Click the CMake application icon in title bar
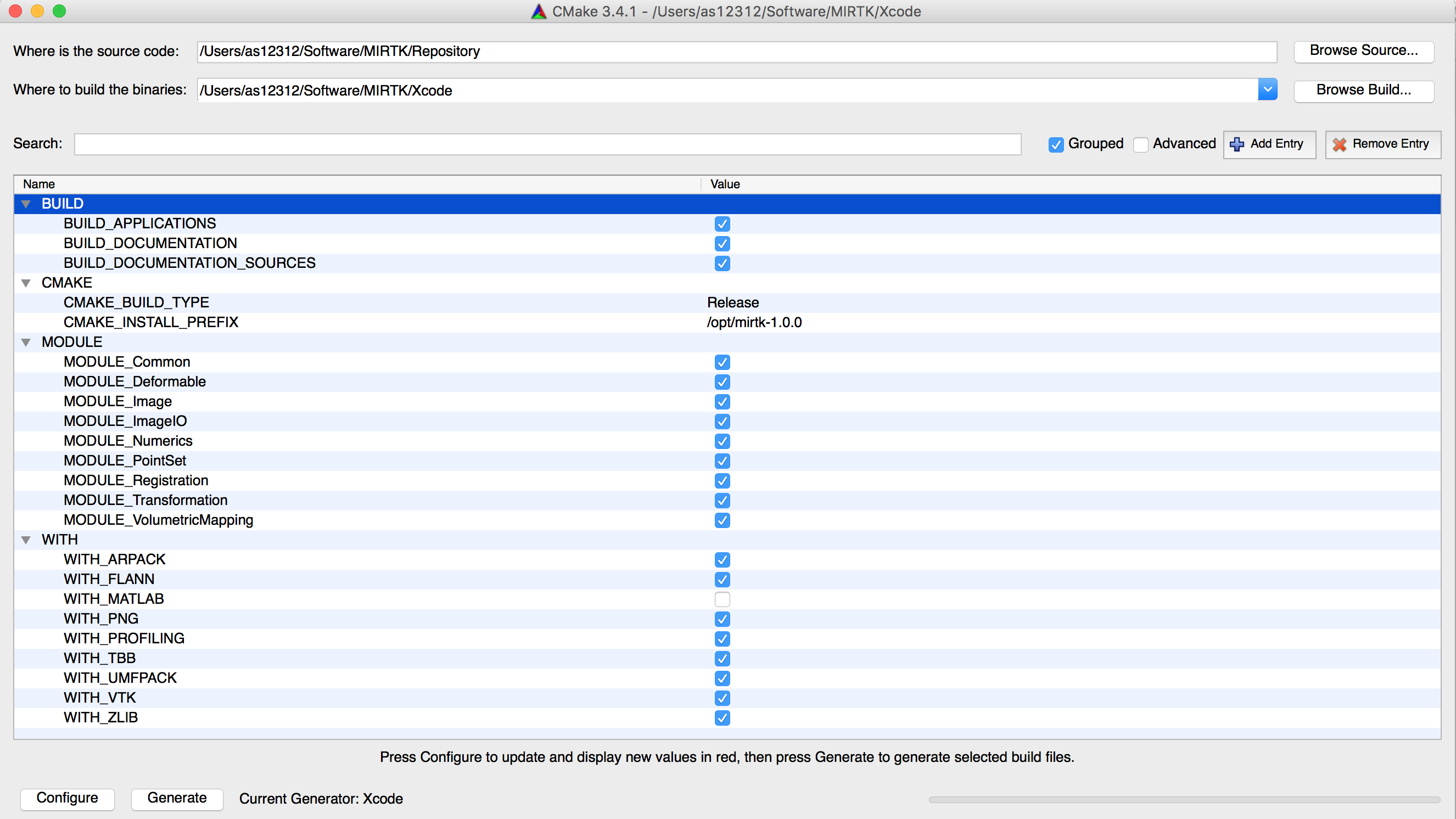Viewport: 1456px width, 819px height. tap(530, 10)
